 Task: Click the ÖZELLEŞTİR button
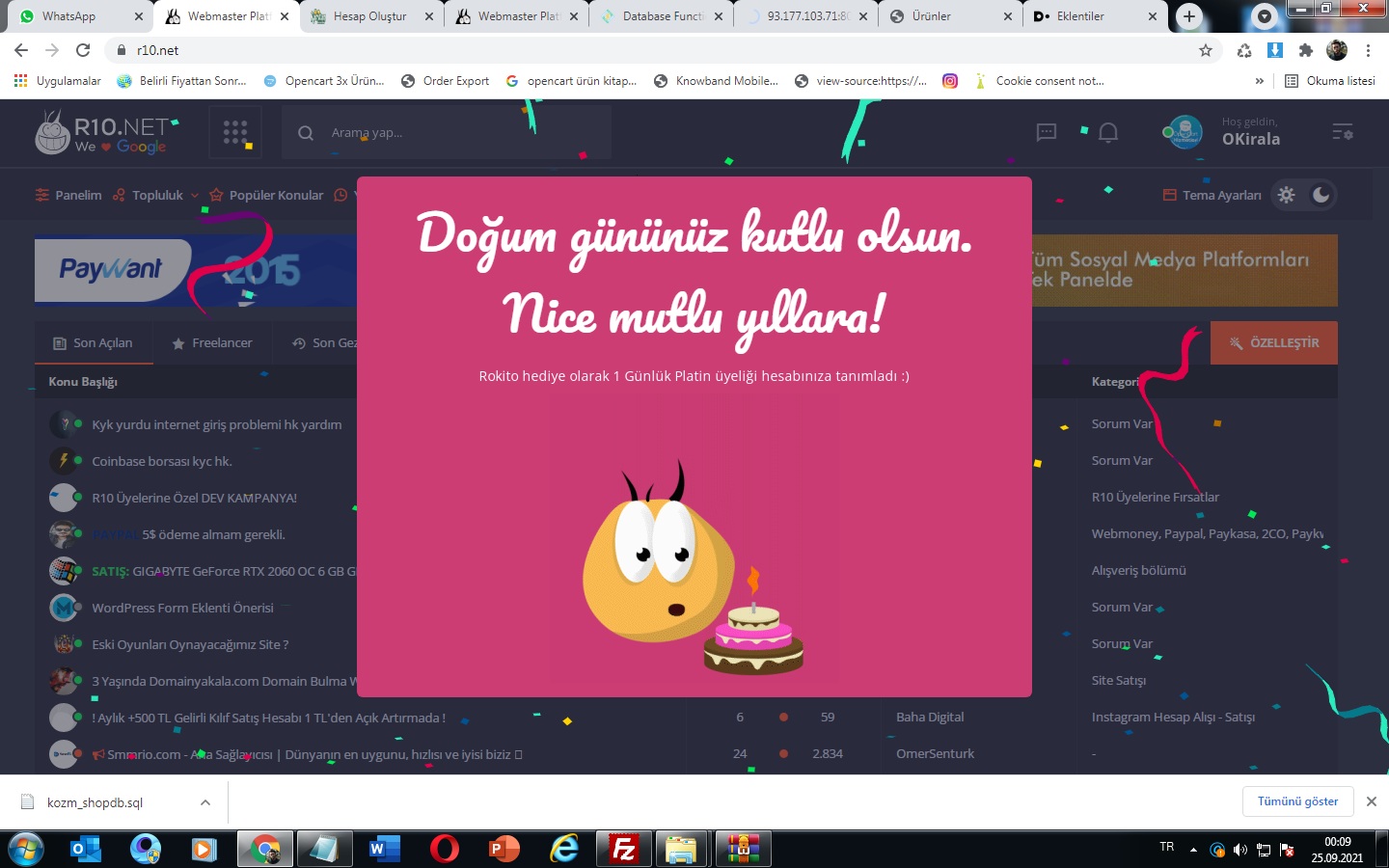(x=1273, y=343)
